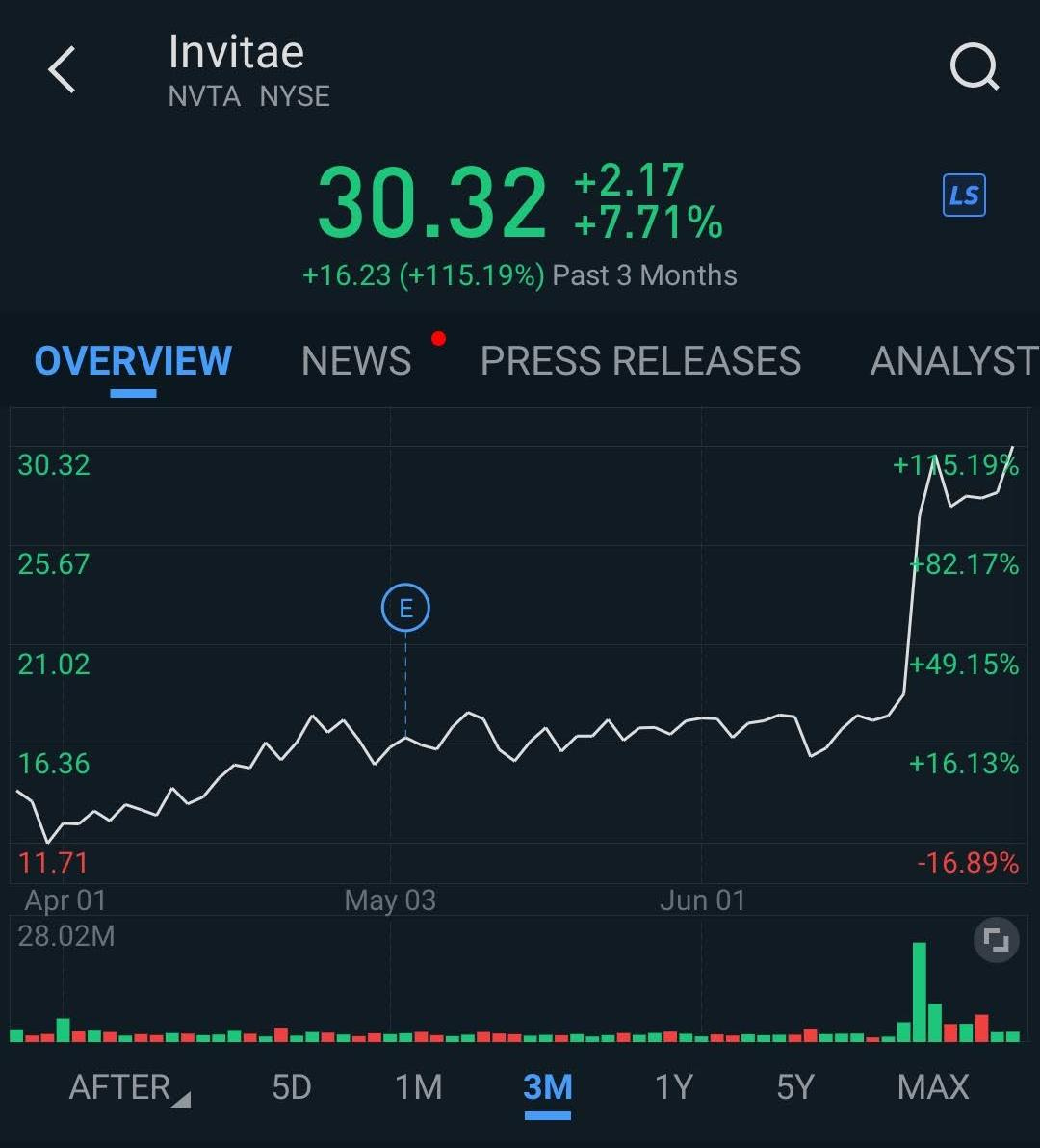The height and width of the screenshot is (1148, 1040).
Task: Tap the LS badge icon
Action: (964, 195)
